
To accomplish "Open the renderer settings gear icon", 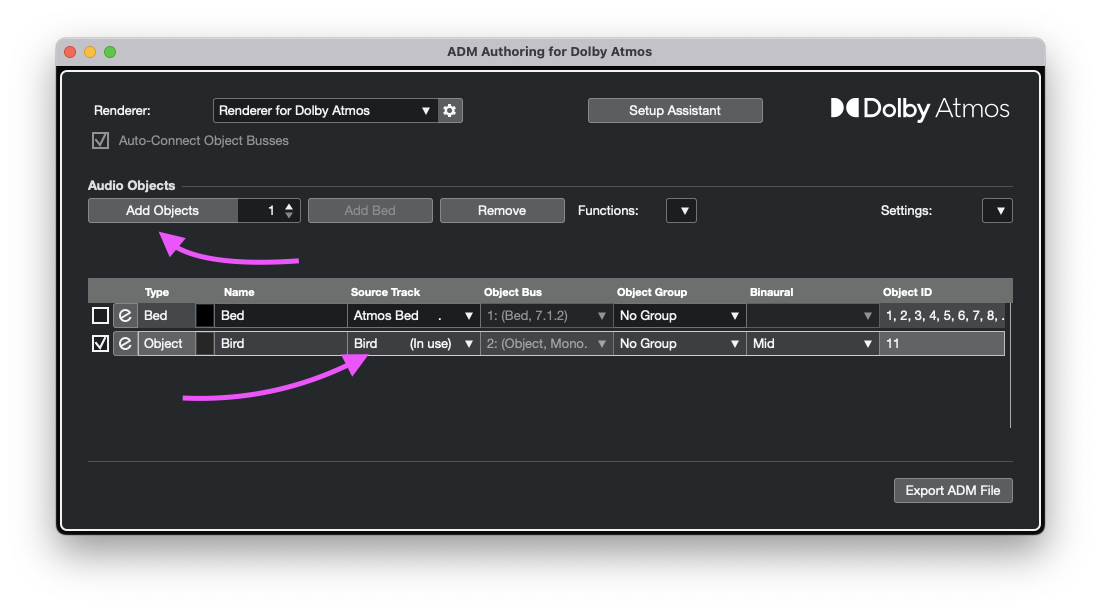I will click(x=450, y=111).
